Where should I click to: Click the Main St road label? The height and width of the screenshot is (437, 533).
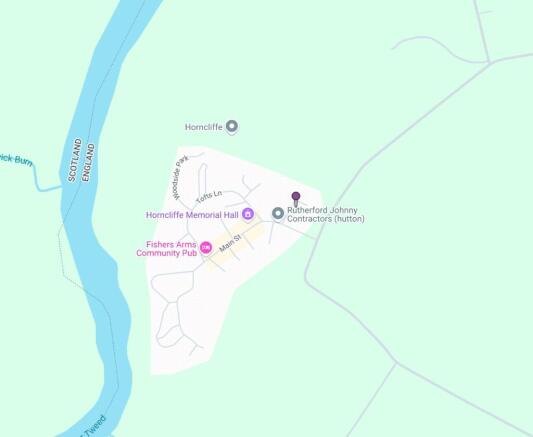[230, 243]
